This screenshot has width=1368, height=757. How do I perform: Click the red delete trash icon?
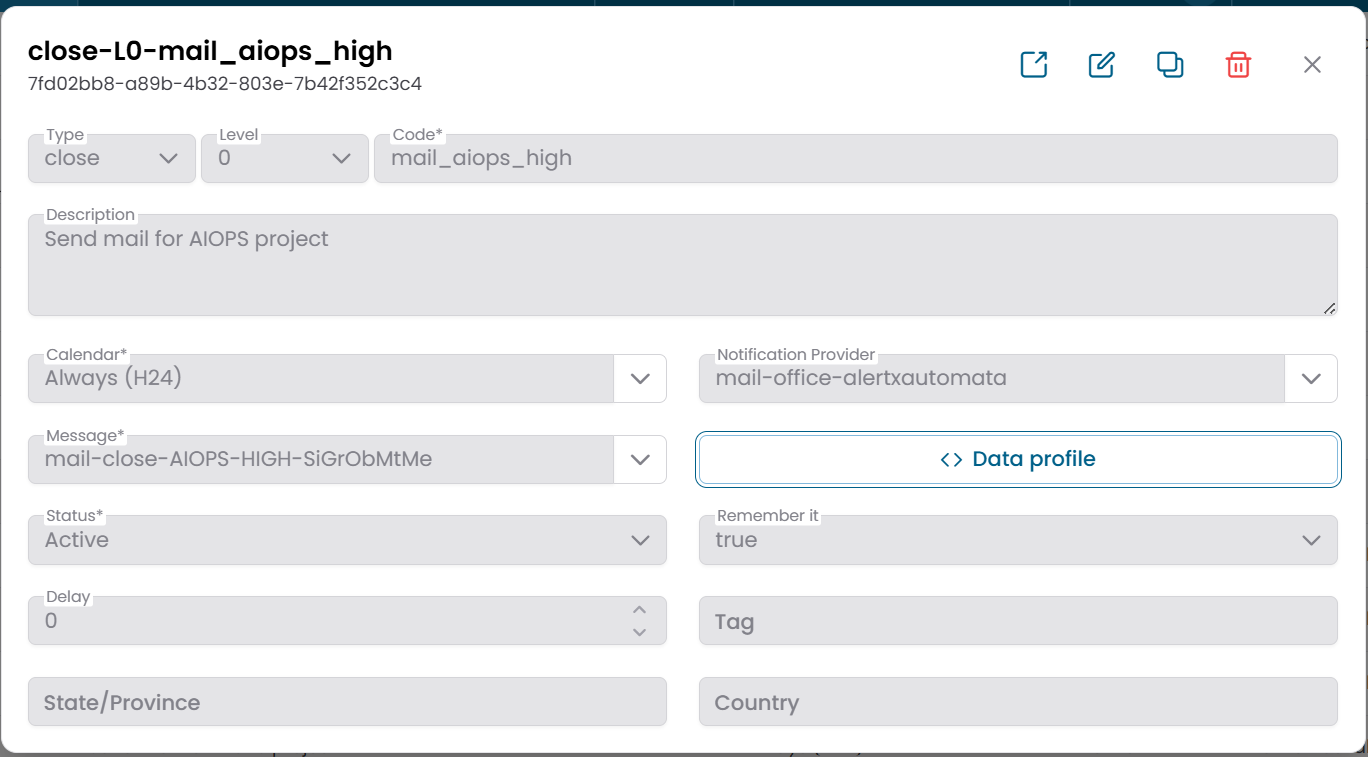tap(1238, 65)
